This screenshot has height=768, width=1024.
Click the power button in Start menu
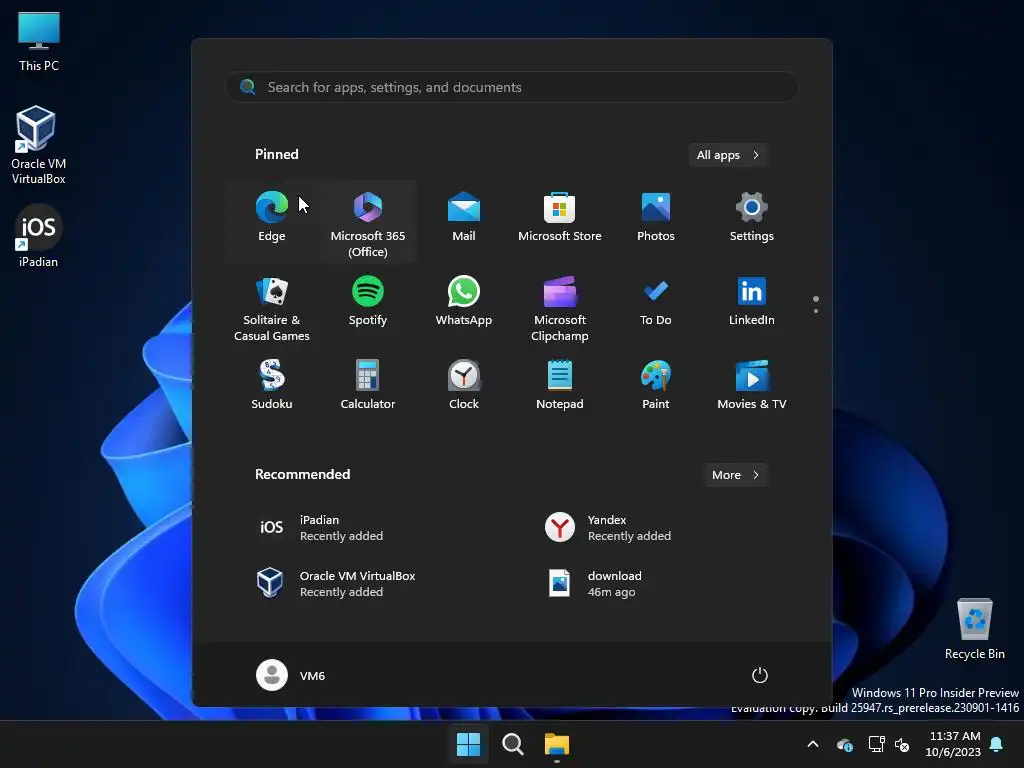tap(760, 675)
